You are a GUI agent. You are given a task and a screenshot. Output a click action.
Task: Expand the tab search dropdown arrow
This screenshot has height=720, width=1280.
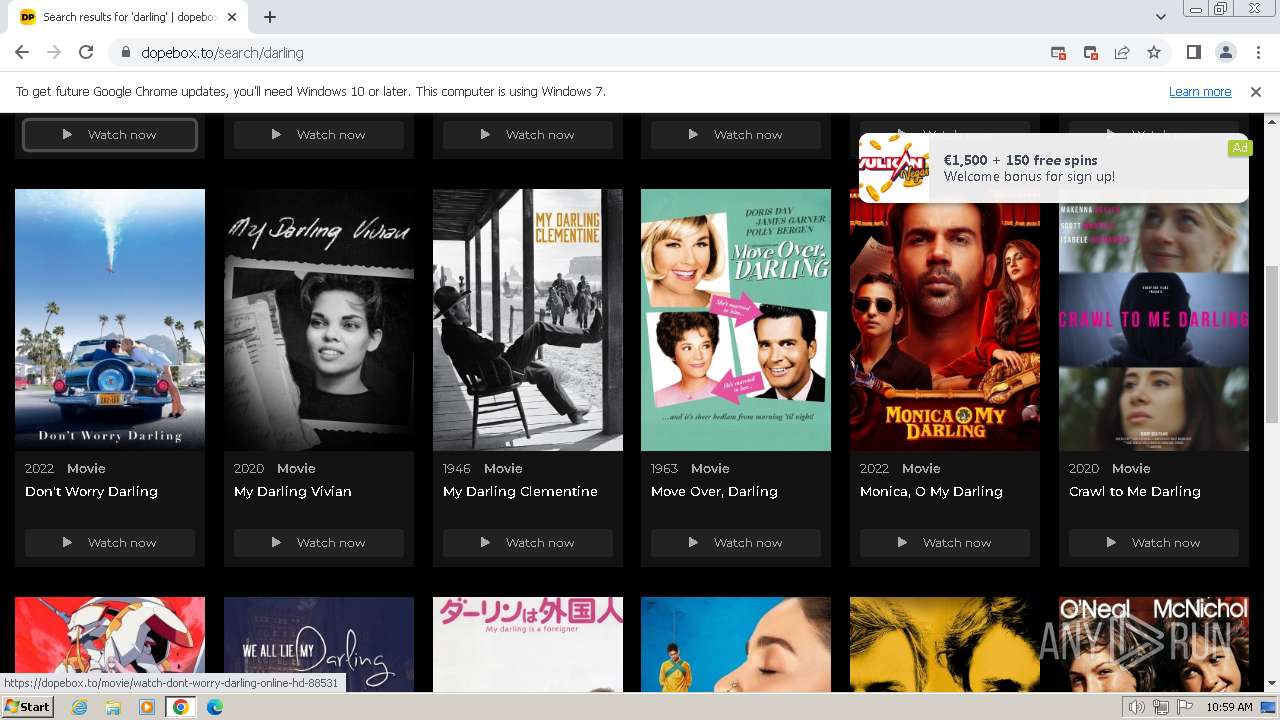tap(1160, 17)
